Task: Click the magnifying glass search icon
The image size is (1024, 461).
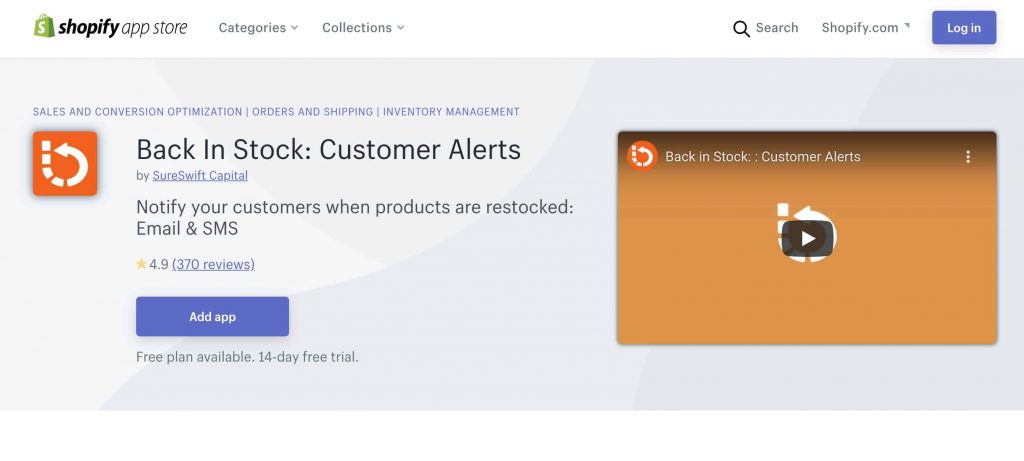Action: click(x=741, y=29)
